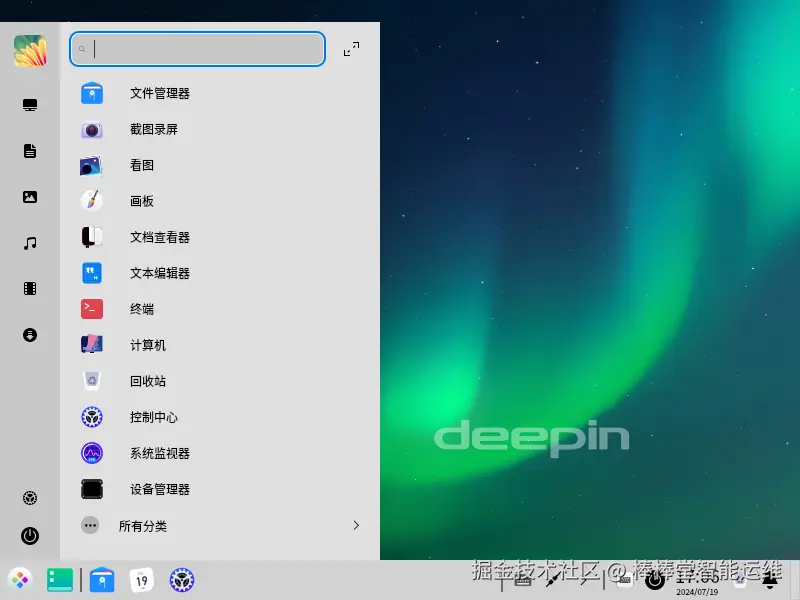Image resolution: width=800 pixels, height=600 pixels.
Task: Open the file manager taskbar icon
Action: tap(102, 580)
